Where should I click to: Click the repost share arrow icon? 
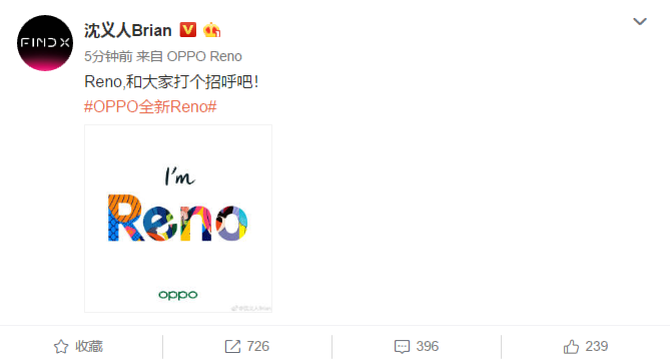coord(232,346)
